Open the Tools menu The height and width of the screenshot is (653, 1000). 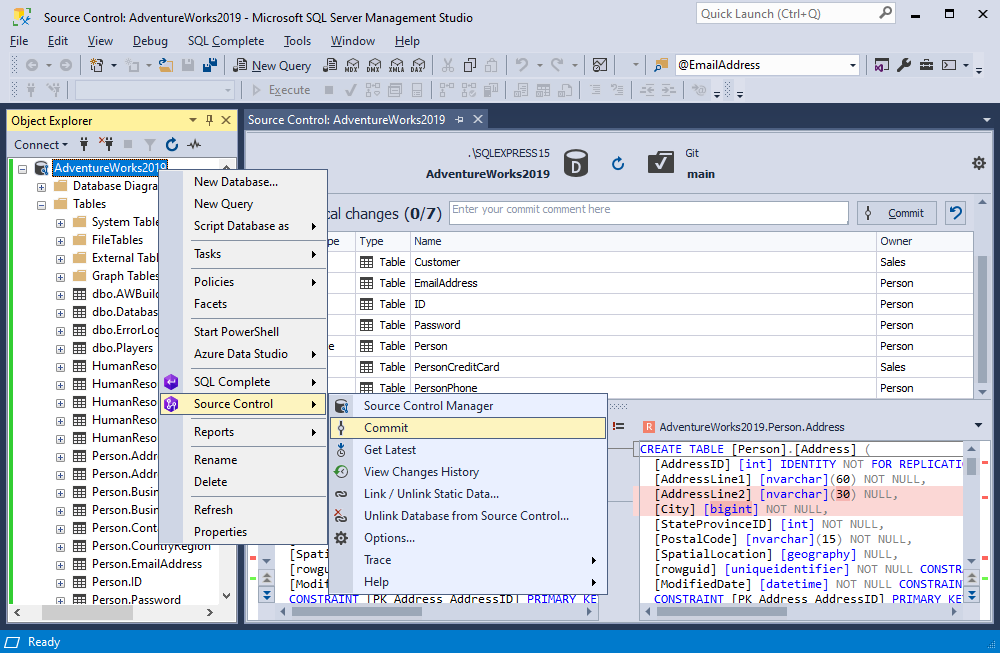pyautogui.click(x=297, y=41)
